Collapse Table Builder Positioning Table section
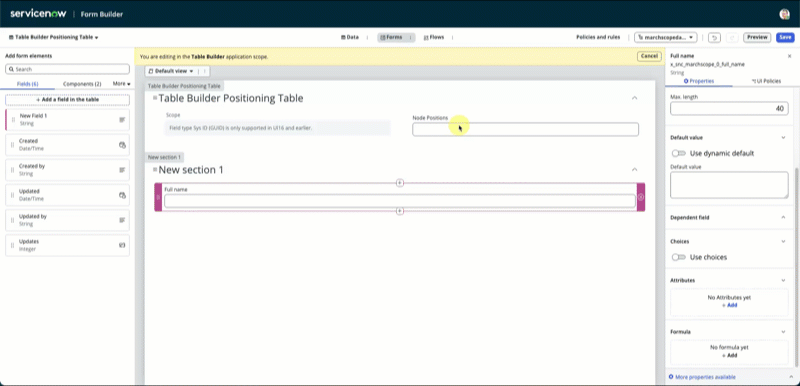Screen dimensions: 800x386 (x=634, y=98)
